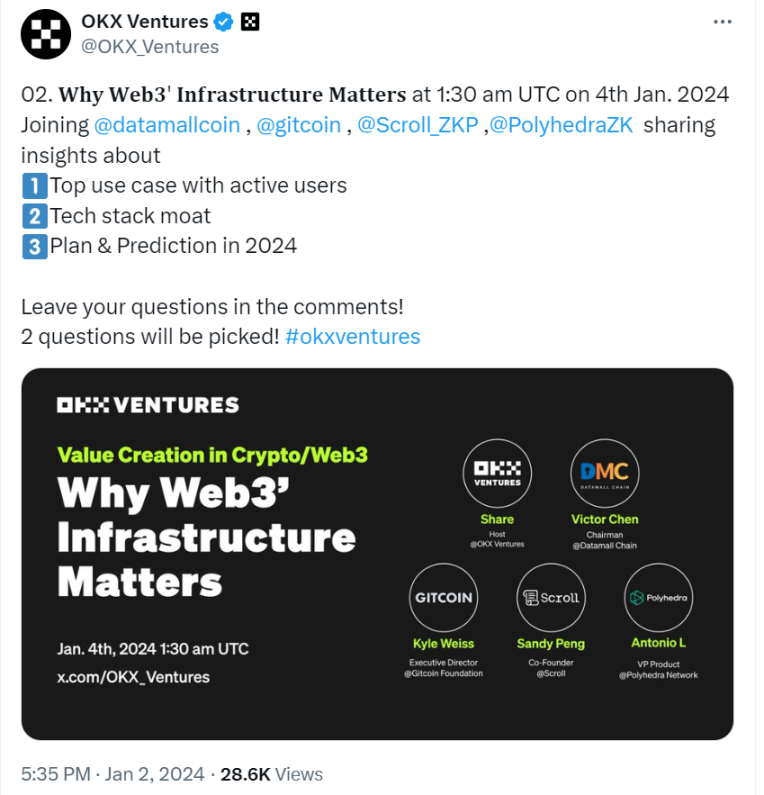Click the OKX Ventures logo in banner
764x795 pixels.
click(148, 405)
